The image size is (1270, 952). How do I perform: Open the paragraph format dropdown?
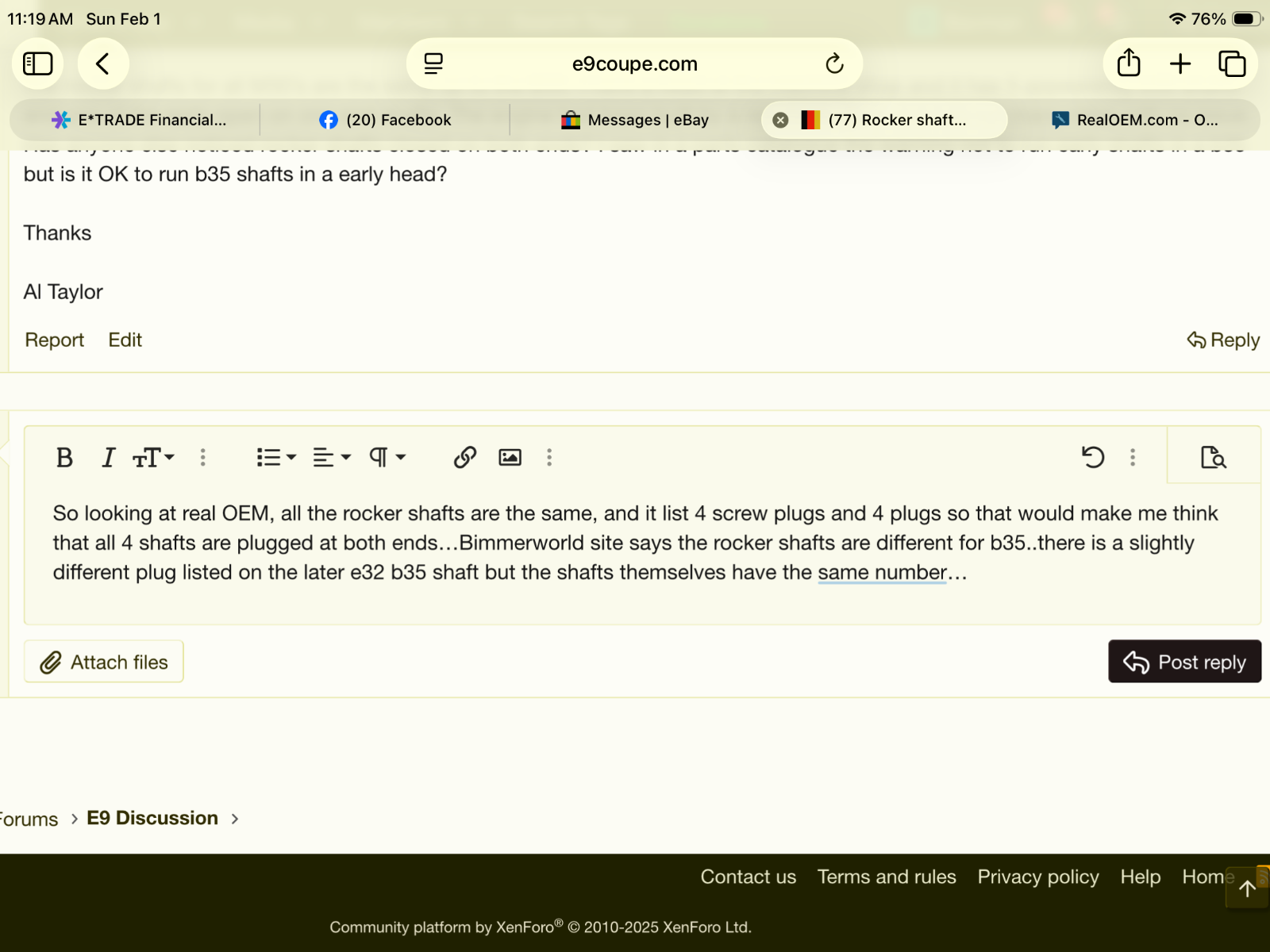(x=387, y=458)
